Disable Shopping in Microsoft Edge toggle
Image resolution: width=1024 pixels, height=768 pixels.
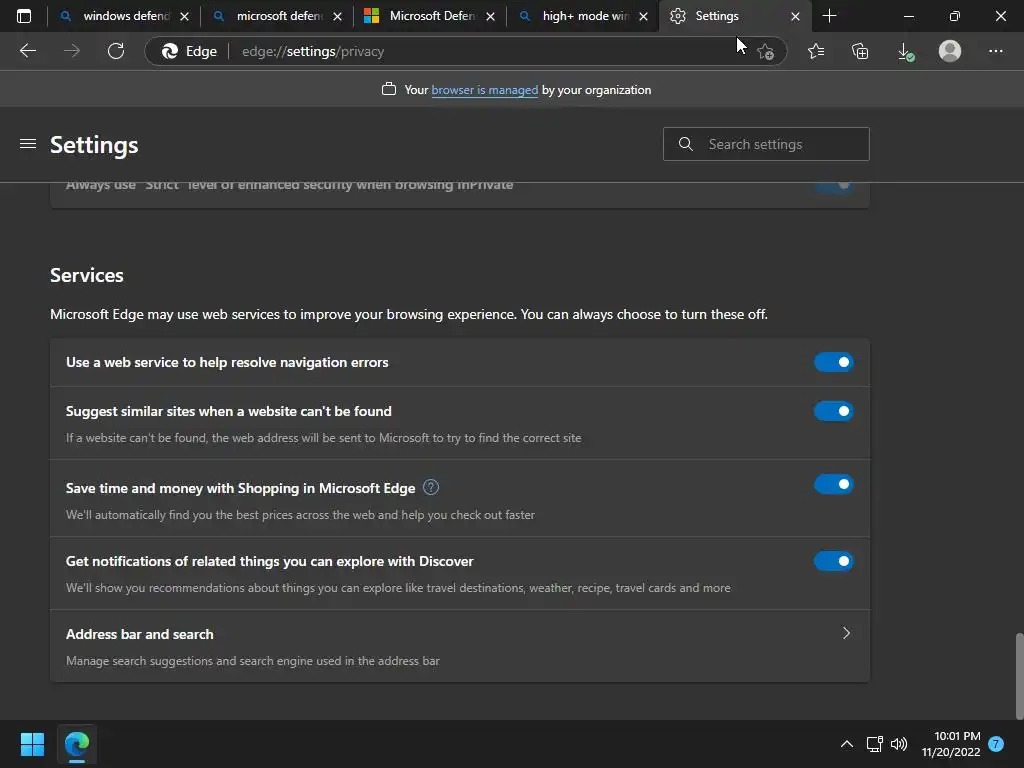tap(833, 484)
